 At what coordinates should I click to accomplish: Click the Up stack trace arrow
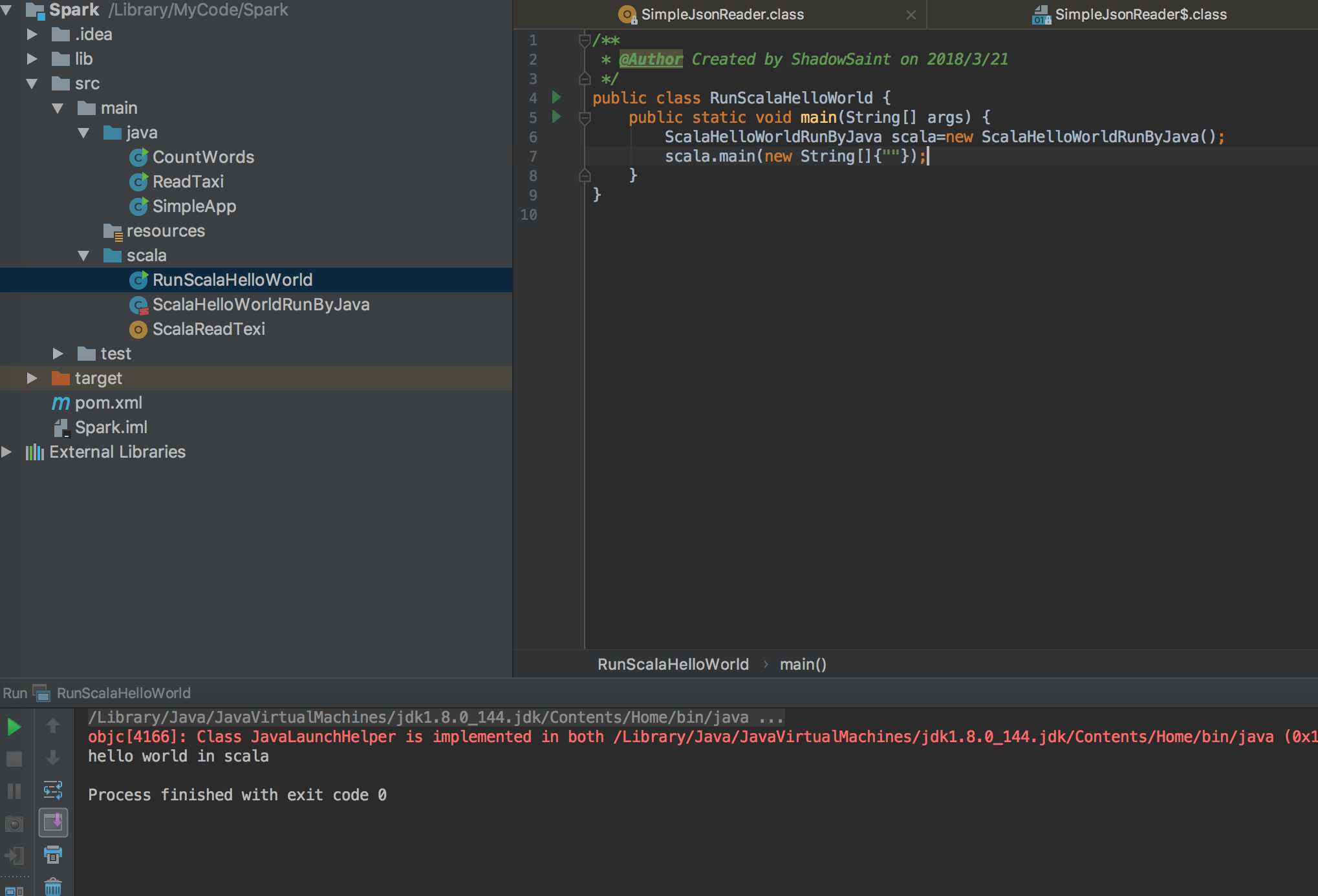click(53, 725)
